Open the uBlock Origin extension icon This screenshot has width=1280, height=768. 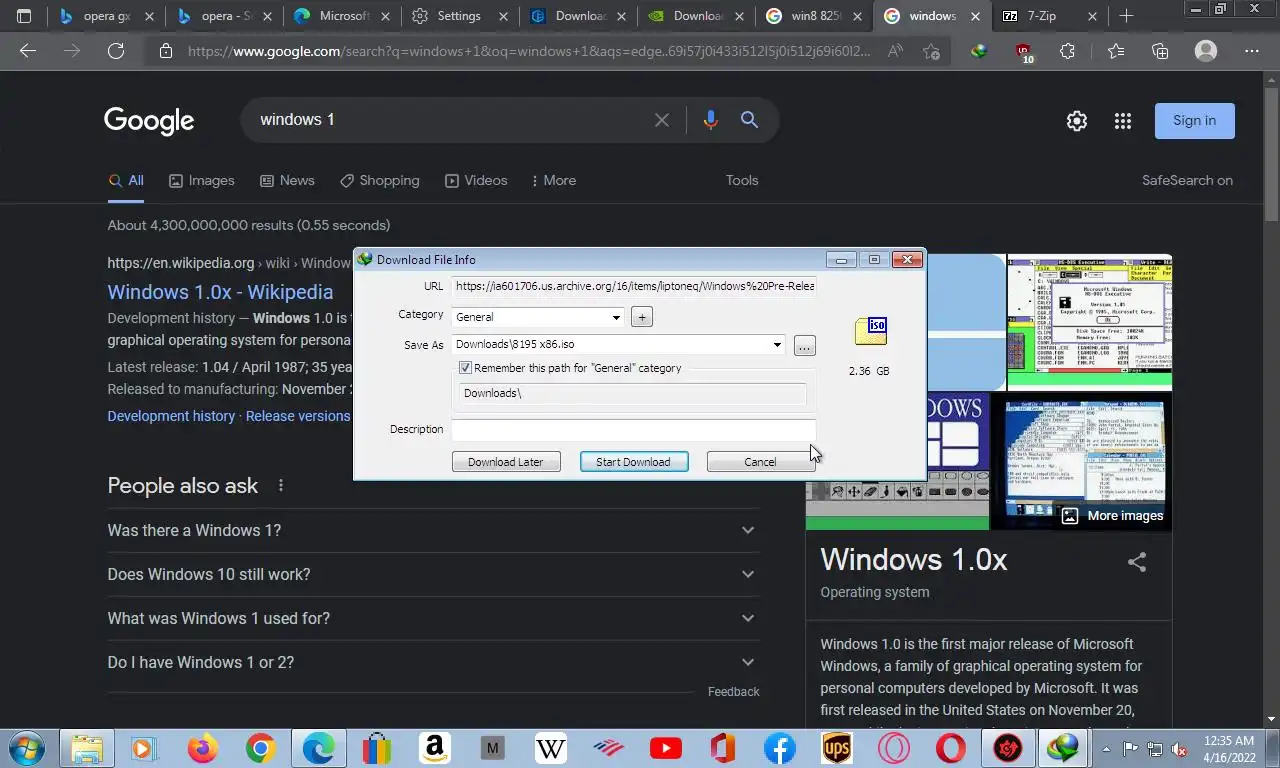[x=1023, y=52]
